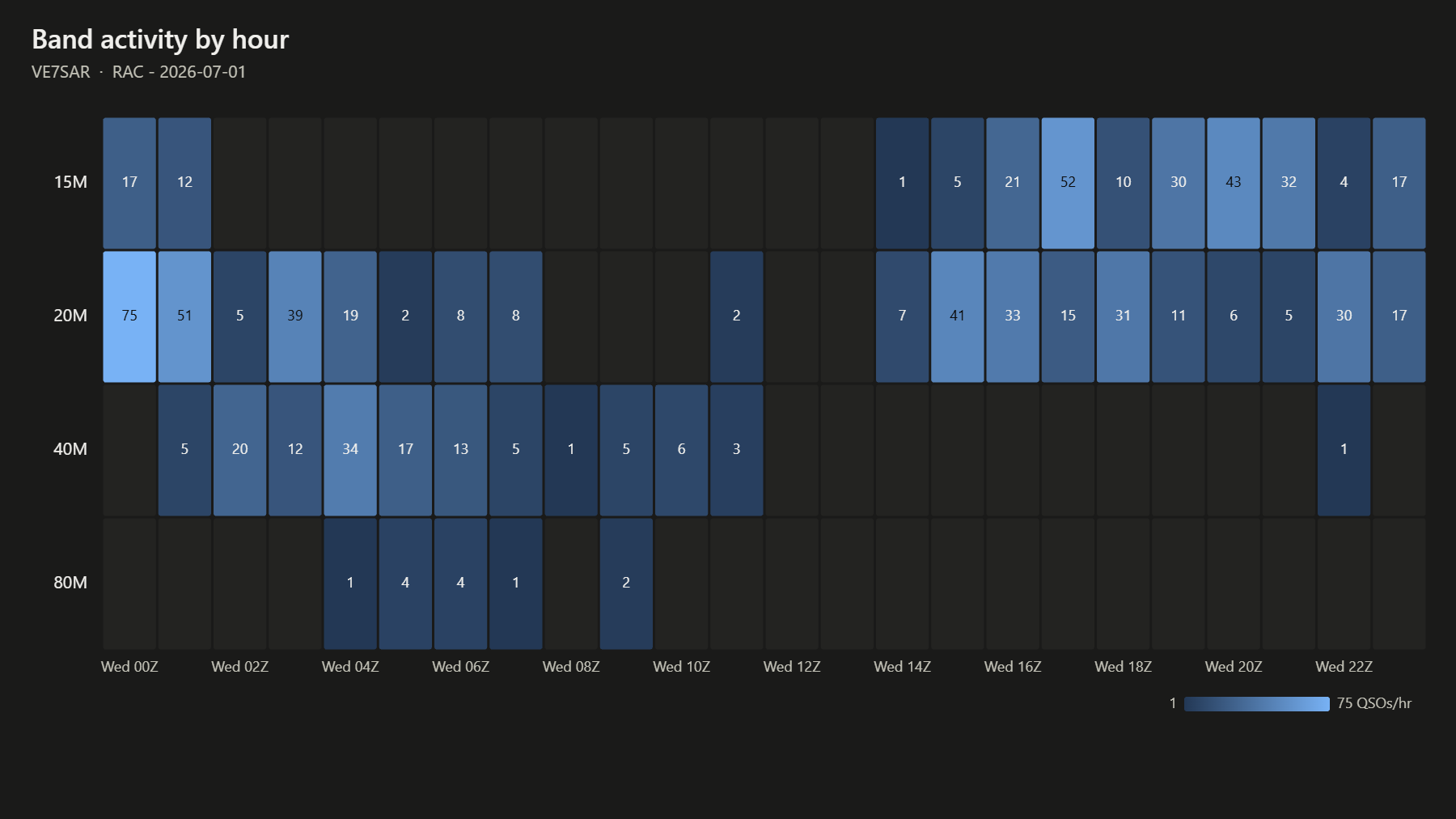Click the 20M row label

tap(70, 316)
